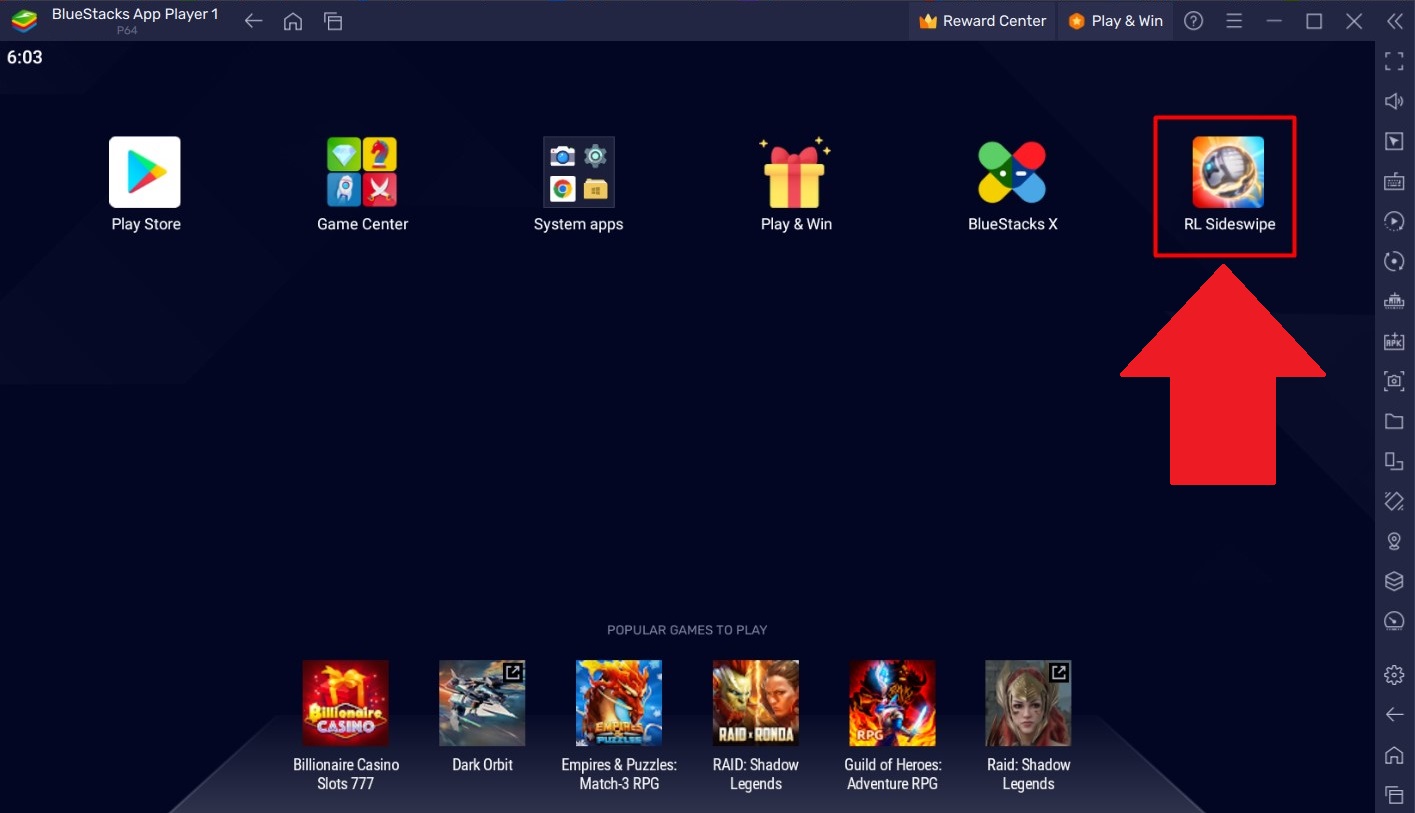Open recent apps from top bar
Image resolution: width=1415 pixels, height=813 pixels.
333,21
